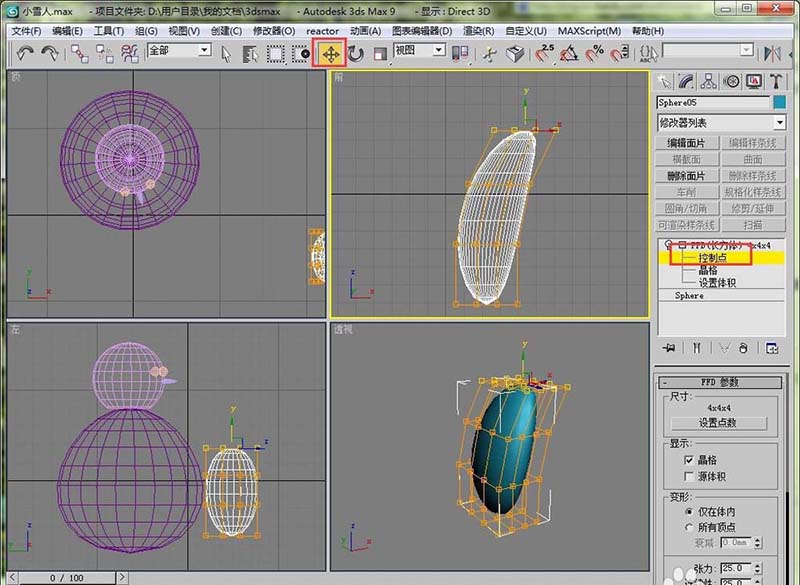This screenshot has height=585, width=800.
Task: Collapse the FFD 参数 rollout
Action: pos(720,382)
